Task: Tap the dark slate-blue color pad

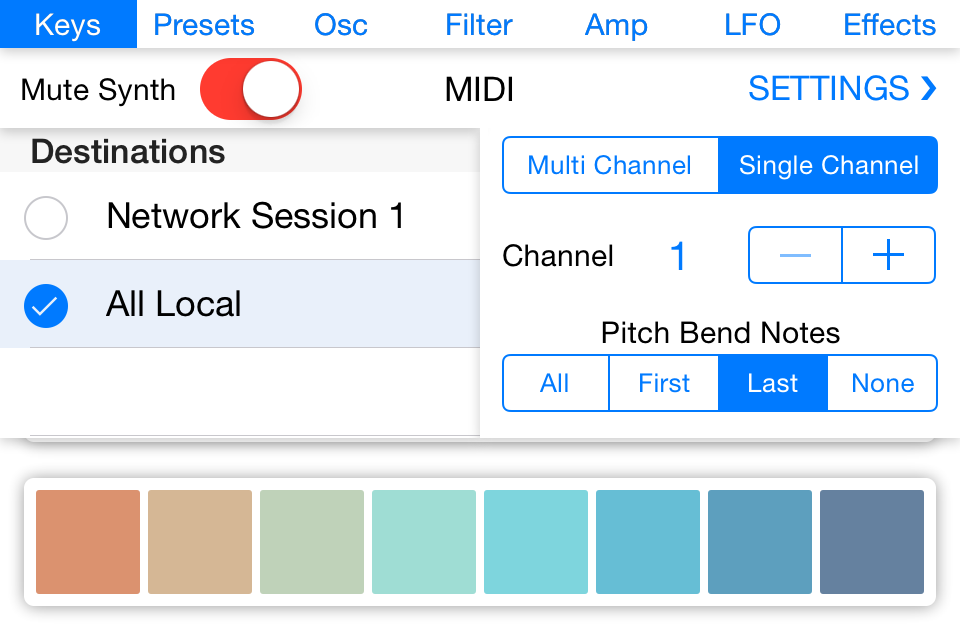Action: click(x=872, y=541)
